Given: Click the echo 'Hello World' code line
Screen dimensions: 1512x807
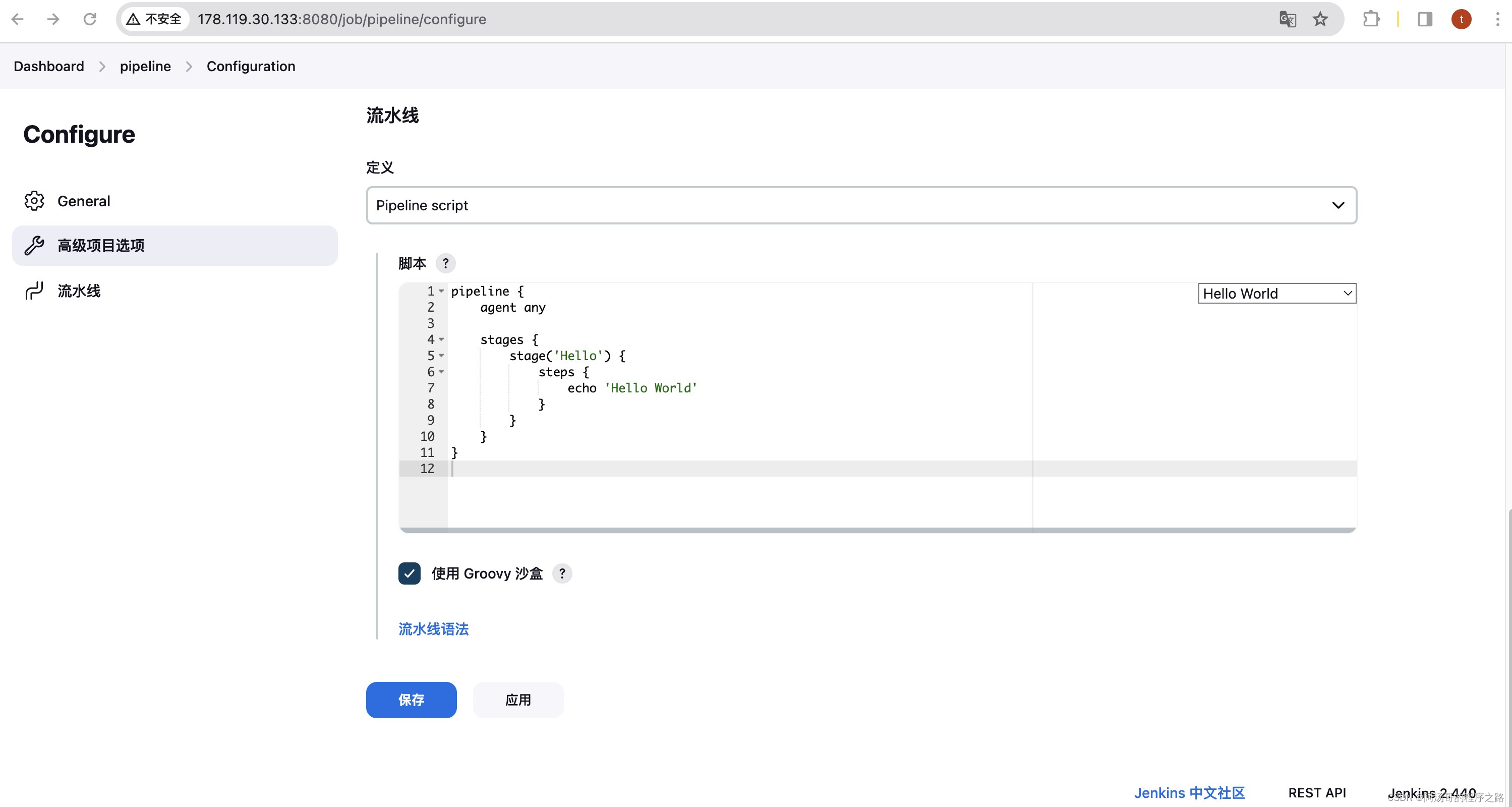Looking at the screenshot, I should point(631,388).
